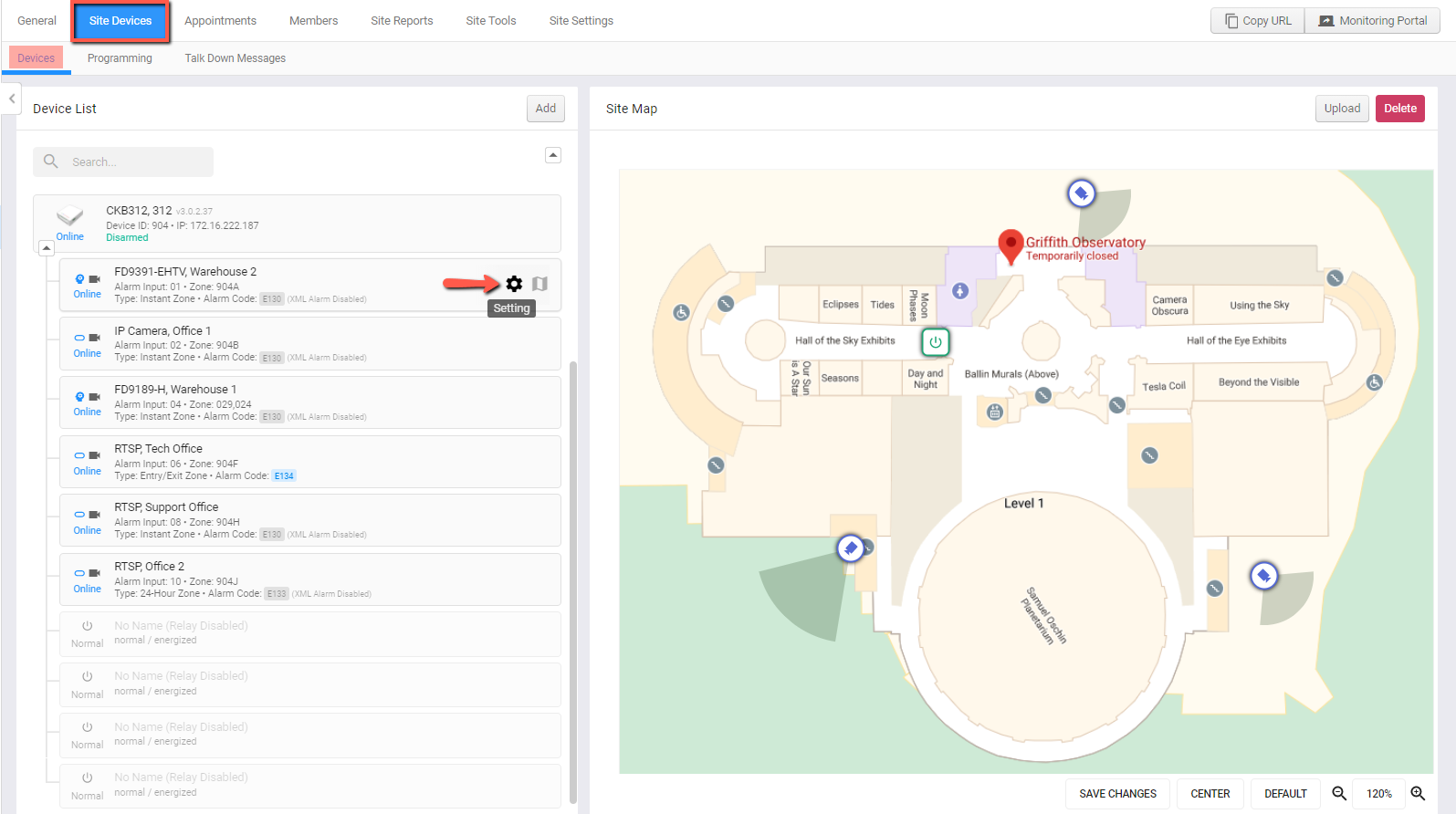Click the Device List heading
1456x814 pixels.
(65, 109)
